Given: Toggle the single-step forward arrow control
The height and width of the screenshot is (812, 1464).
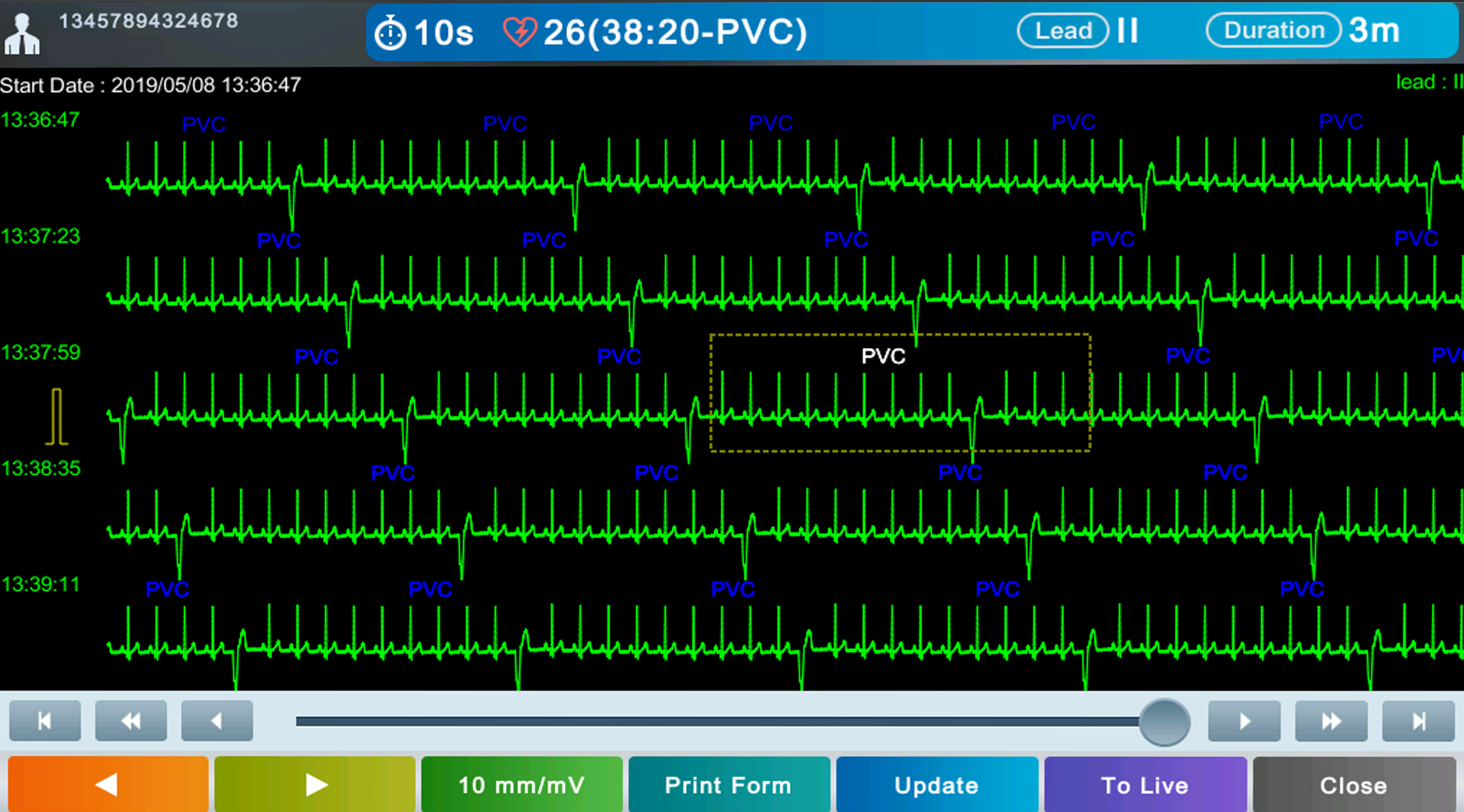Looking at the screenshot, I should pos(1244,720).
